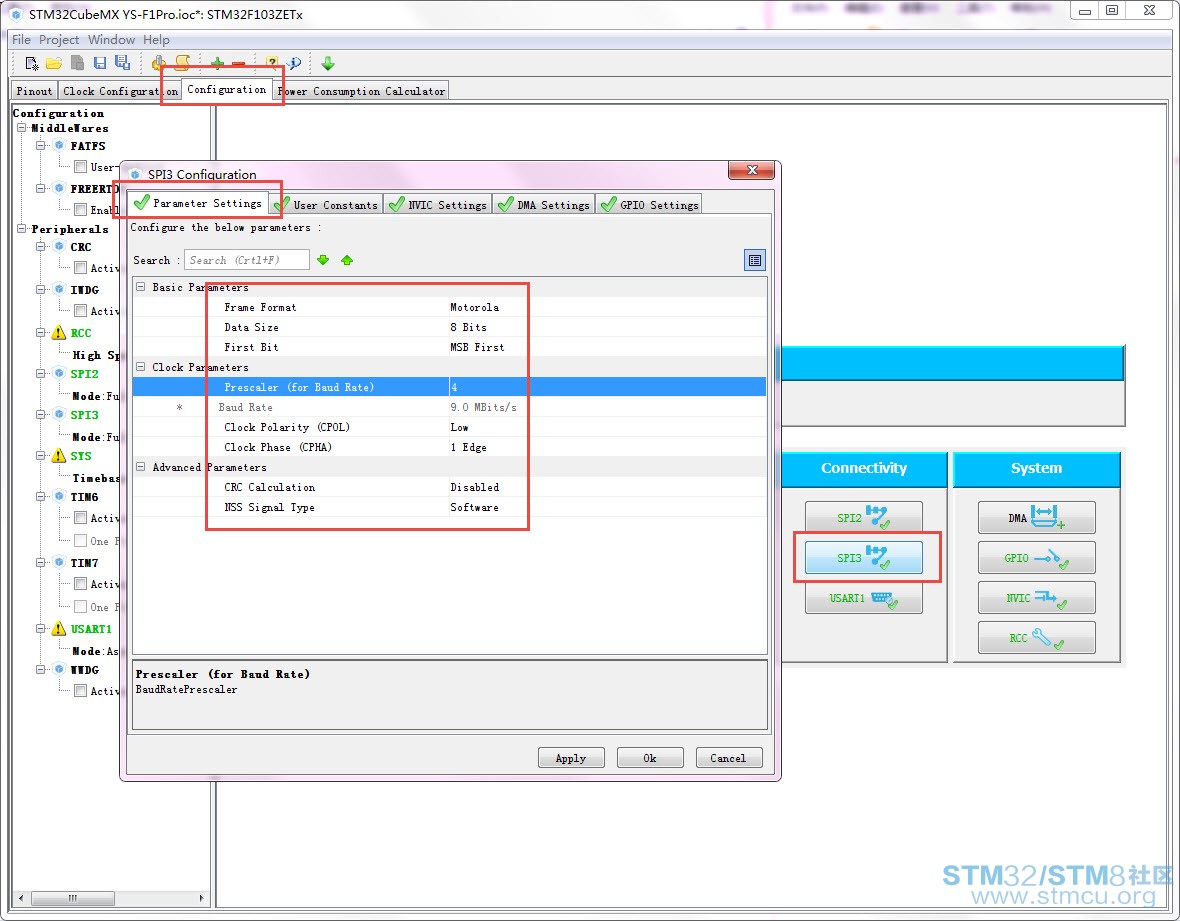Viewport: 1180px width, 921px height.
Task: Click the RCC warning triangle icon in tree
Action: tap(59, 333)
